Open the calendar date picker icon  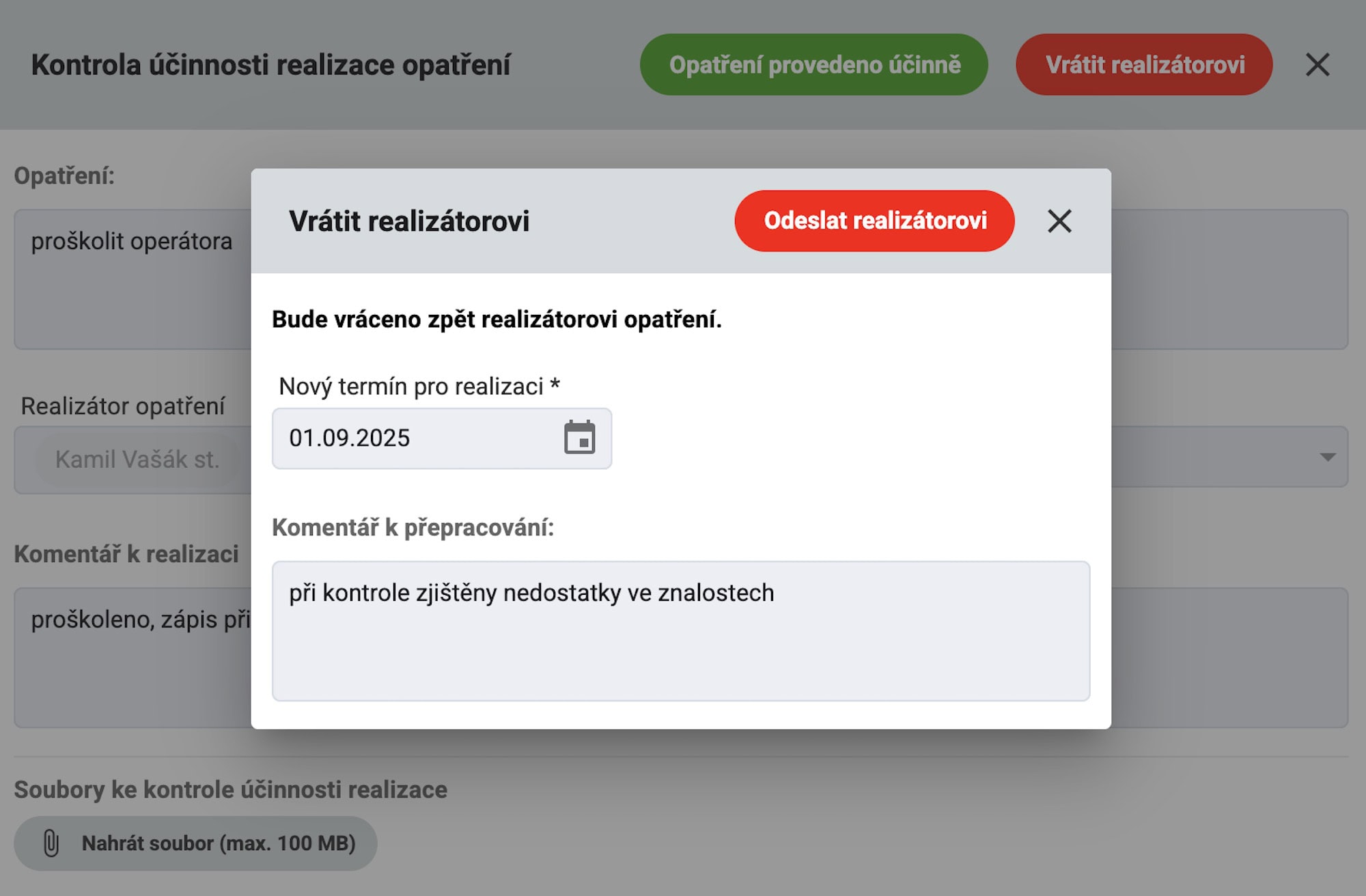coord(579,438)
